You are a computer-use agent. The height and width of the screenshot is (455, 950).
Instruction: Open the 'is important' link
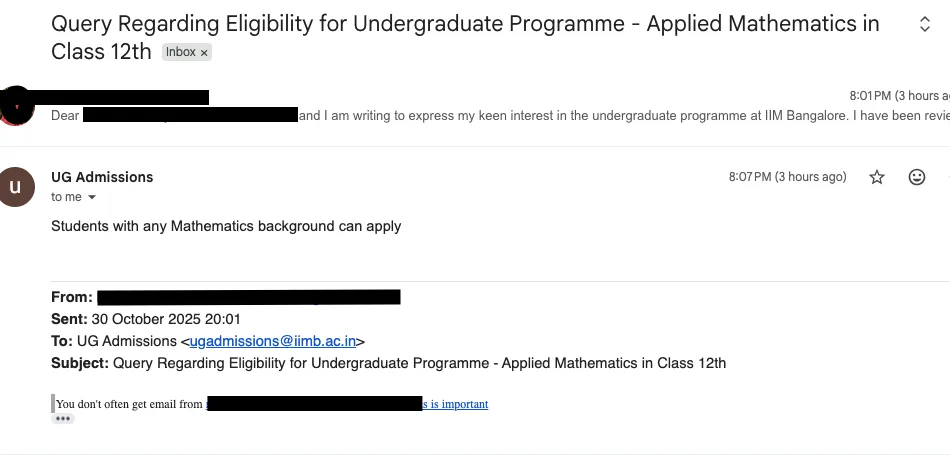click(x=455, y=404)
